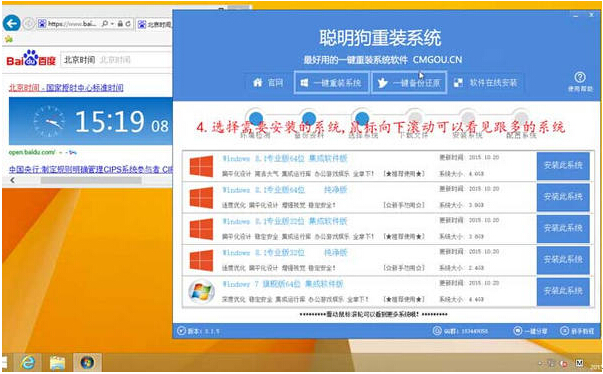Open File Explorer from the taskbar

(x=57, y=362)
